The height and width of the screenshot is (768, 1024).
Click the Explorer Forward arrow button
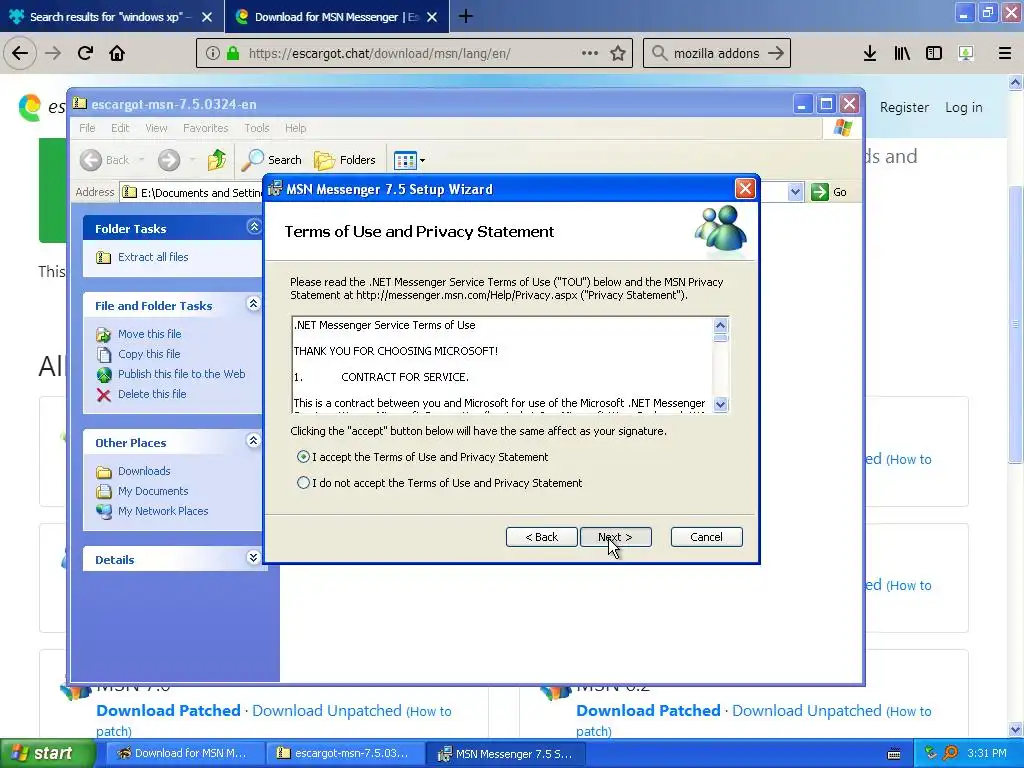(168, 160)
